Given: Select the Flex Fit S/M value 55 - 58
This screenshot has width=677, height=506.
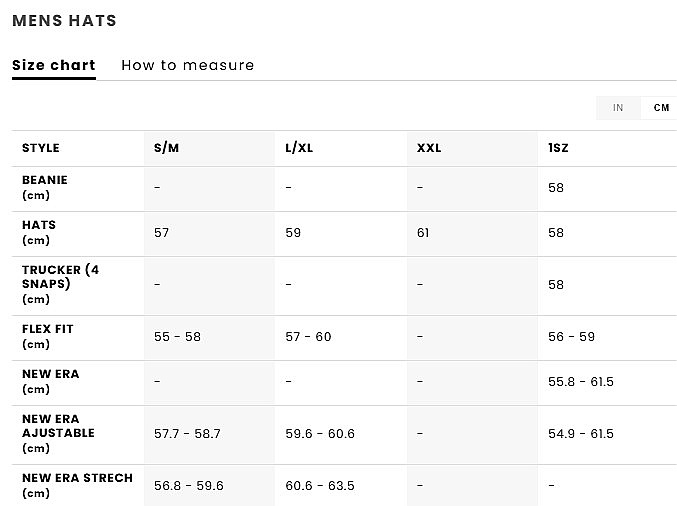Looking at the screenshot, I should (x=177, y=337).
